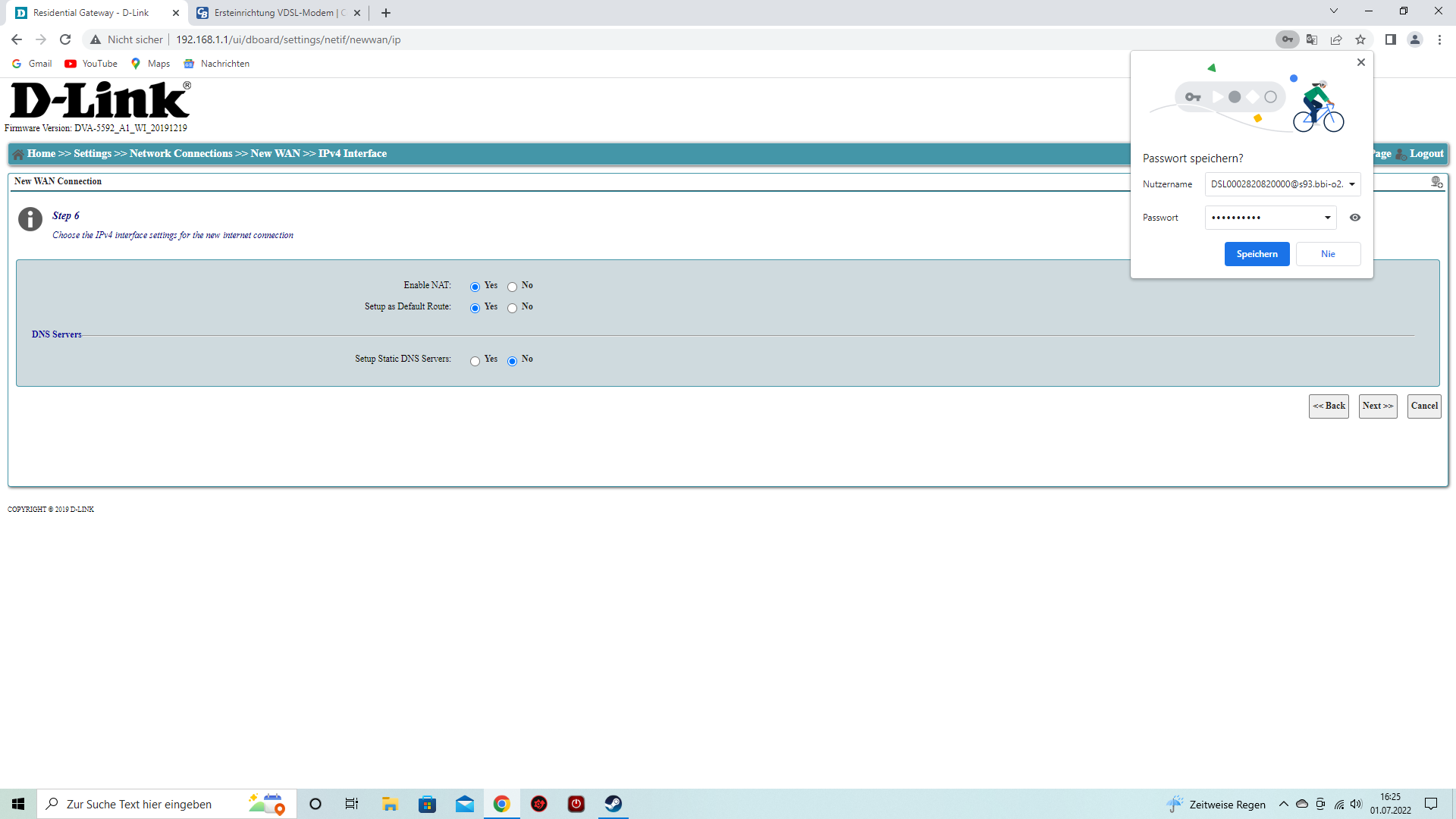This screenshot has width=1456, height=819.
Task: Show password using the eye icon
Action: point(1355,218)
